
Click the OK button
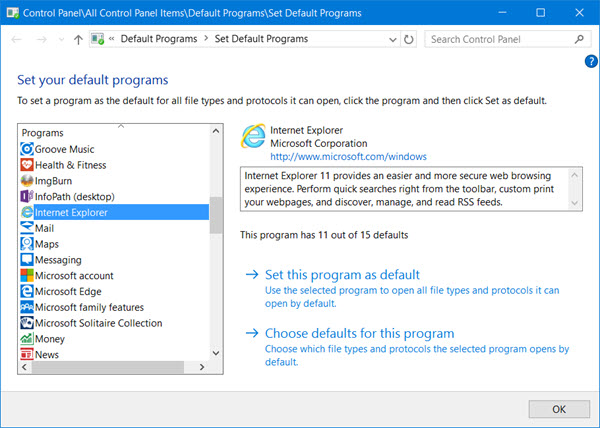coord(559,409)
